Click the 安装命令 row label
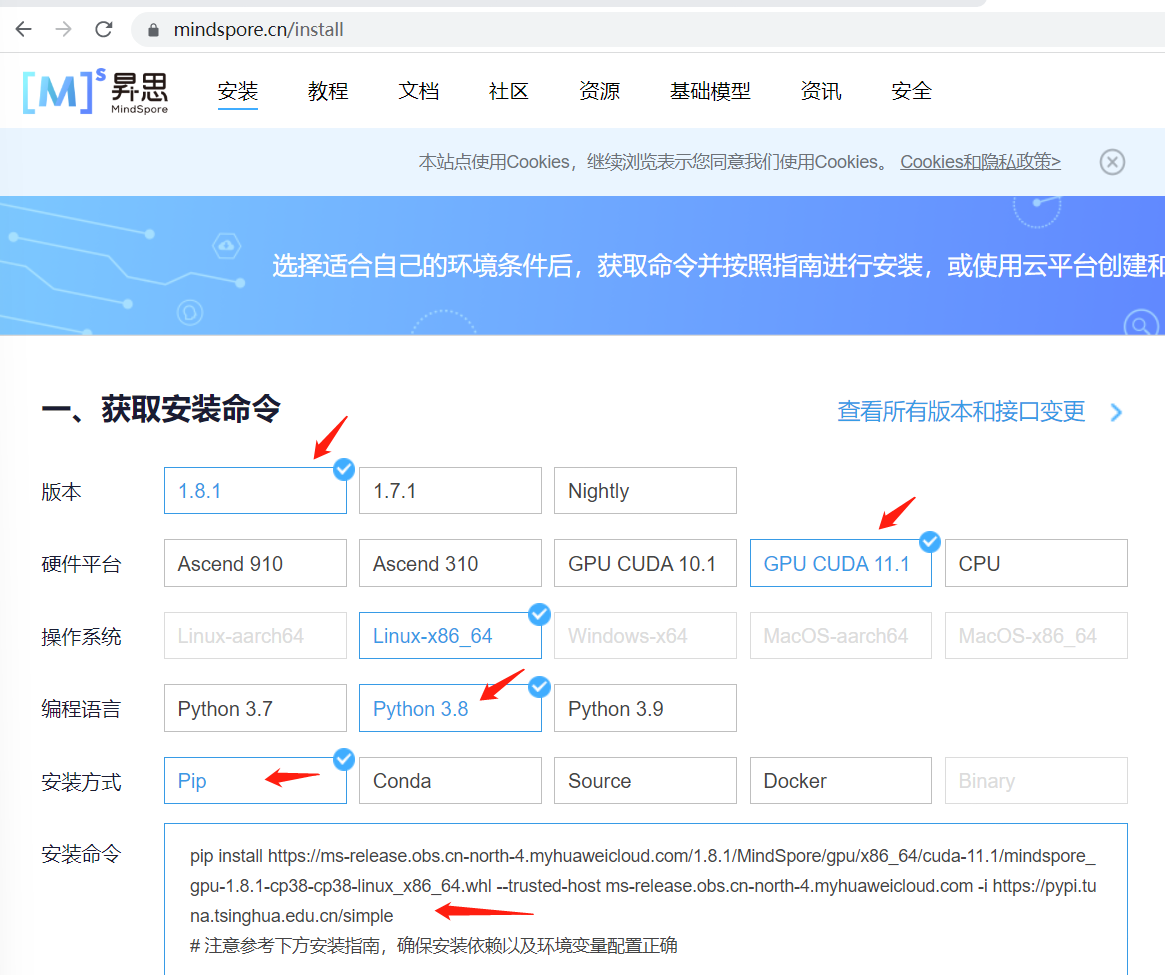The width and height of the screenshot is (1165, 975). (x=81, y=854)
